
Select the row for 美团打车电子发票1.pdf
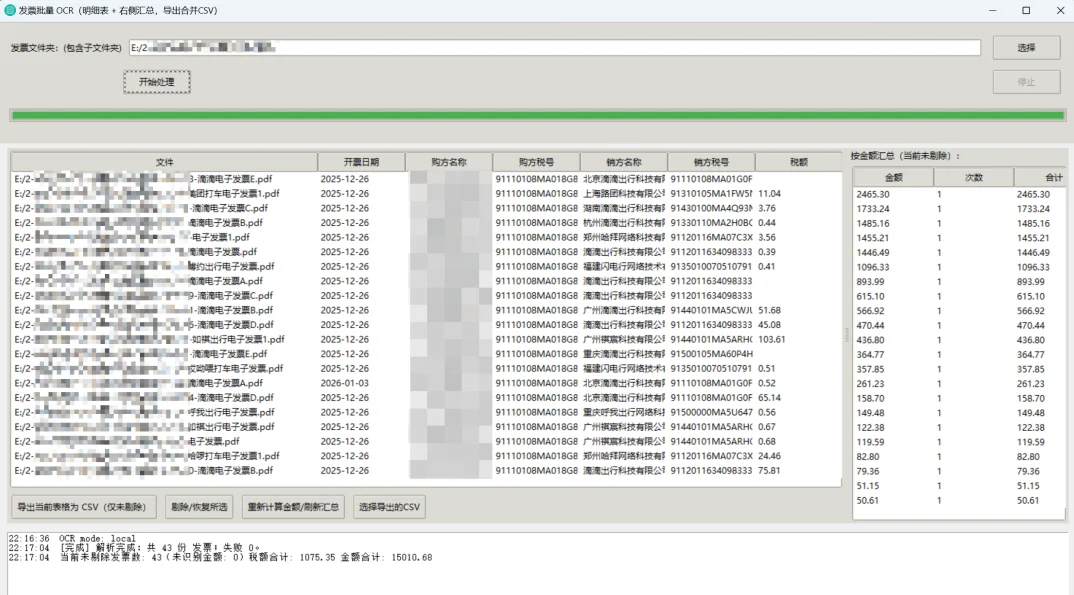pos(426,194)
